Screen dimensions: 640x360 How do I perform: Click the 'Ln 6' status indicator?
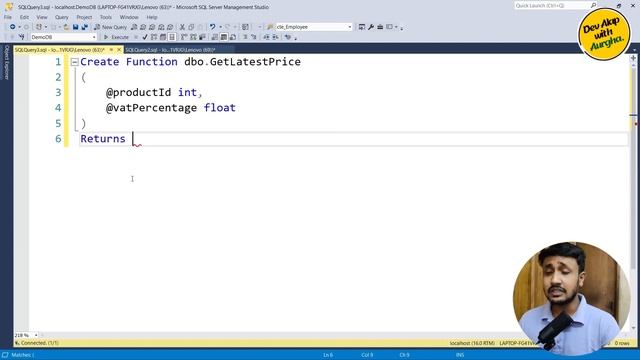pyautogui.click(x=328, y=355)
